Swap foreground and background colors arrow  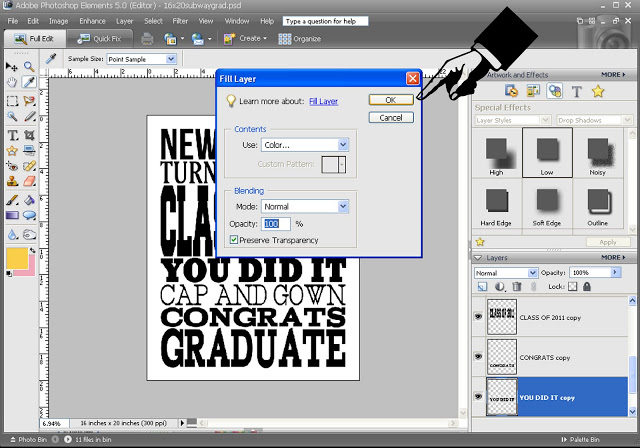click(x=32, y=251)
